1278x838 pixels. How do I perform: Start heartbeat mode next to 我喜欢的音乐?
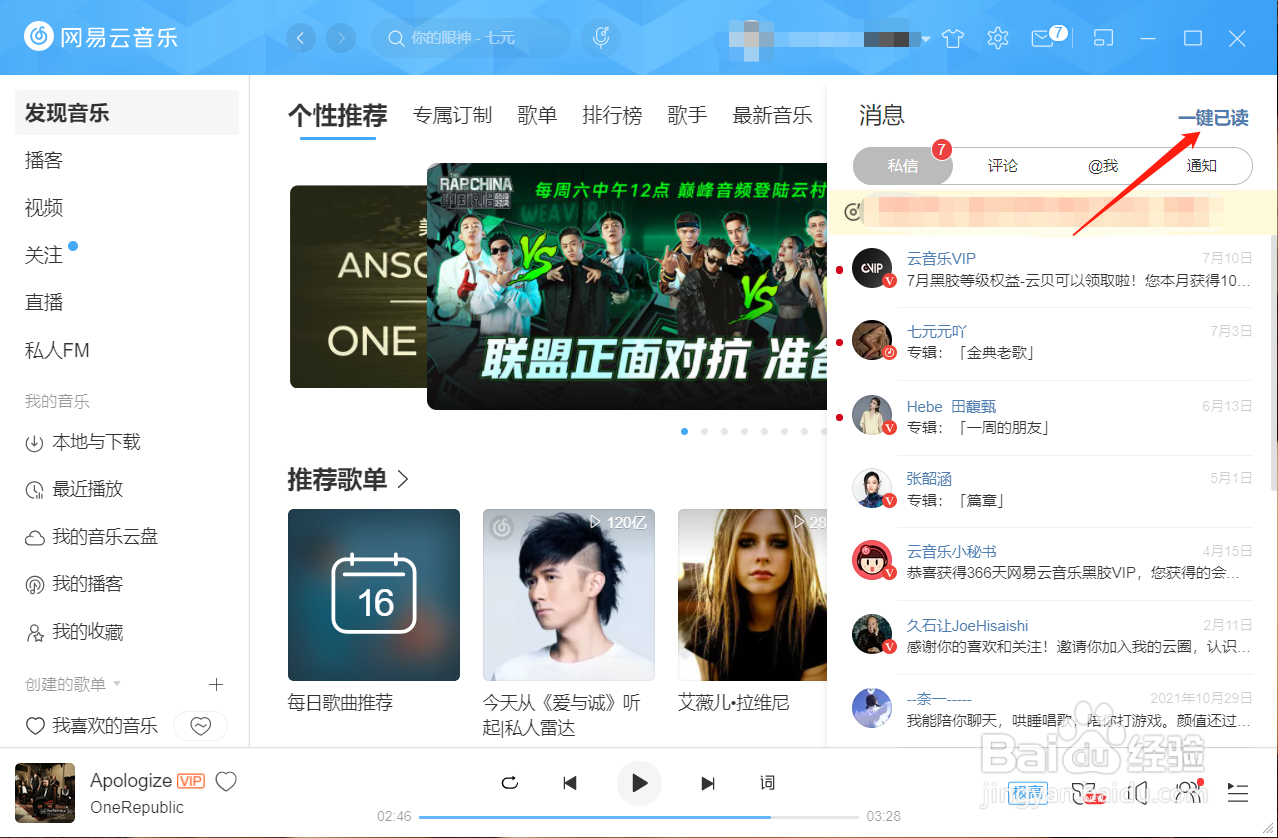(201, 726)
